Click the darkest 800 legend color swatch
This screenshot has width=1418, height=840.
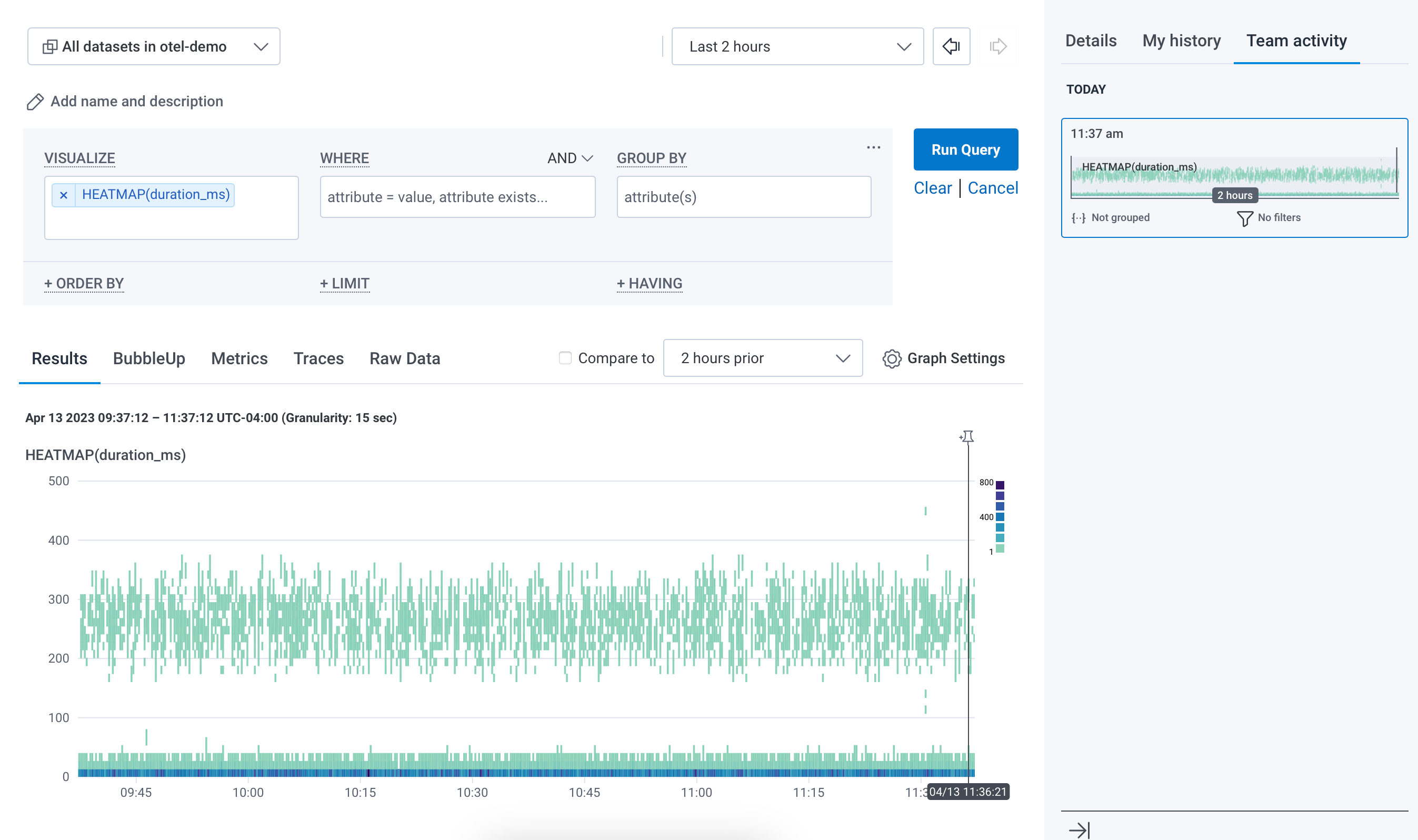[x=1000, y=485]
